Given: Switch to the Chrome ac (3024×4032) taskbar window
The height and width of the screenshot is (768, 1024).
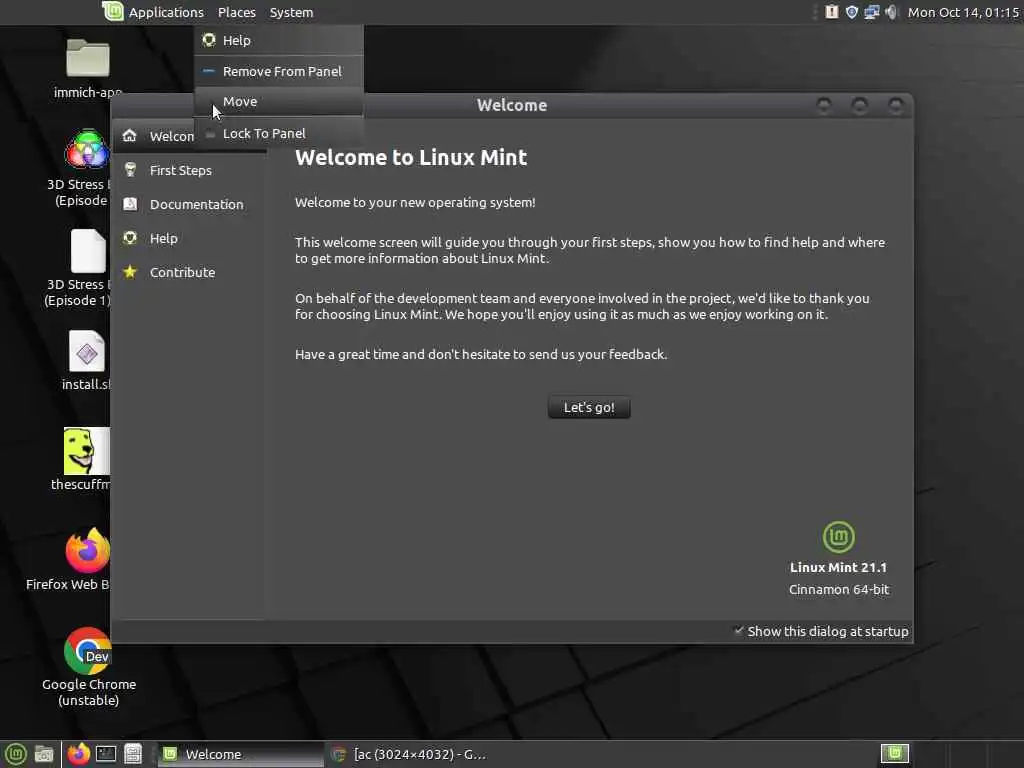Looking at the screenshot, I should pos(409,754).
